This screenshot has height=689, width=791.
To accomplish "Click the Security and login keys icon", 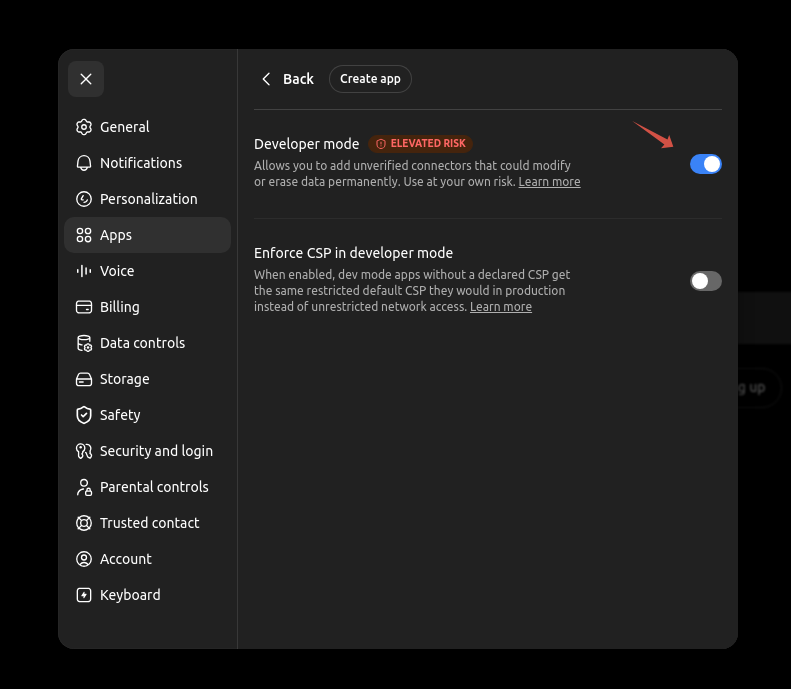I will pos(84,451).
